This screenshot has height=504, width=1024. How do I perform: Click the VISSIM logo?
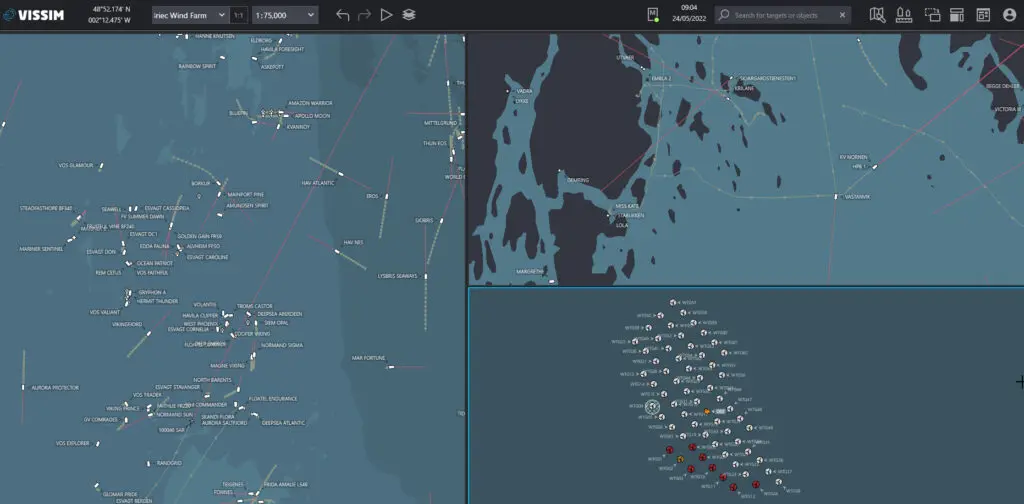coord(38,16)
